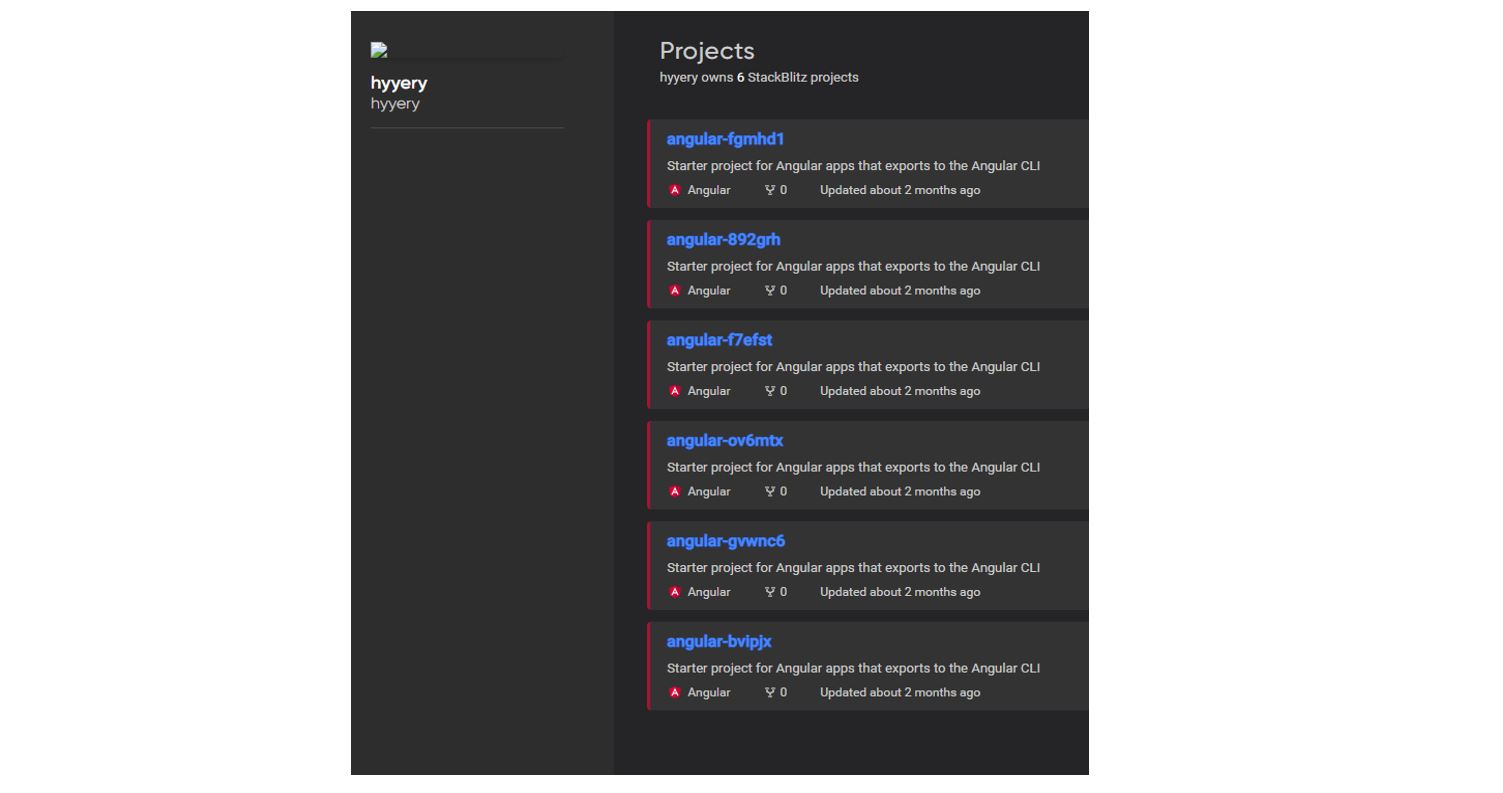Image resolution: width=1503 pixels, height=793 pixels.
Task: Click the Angular framework label on angular-bvipjx
Action: pos(709,693)
